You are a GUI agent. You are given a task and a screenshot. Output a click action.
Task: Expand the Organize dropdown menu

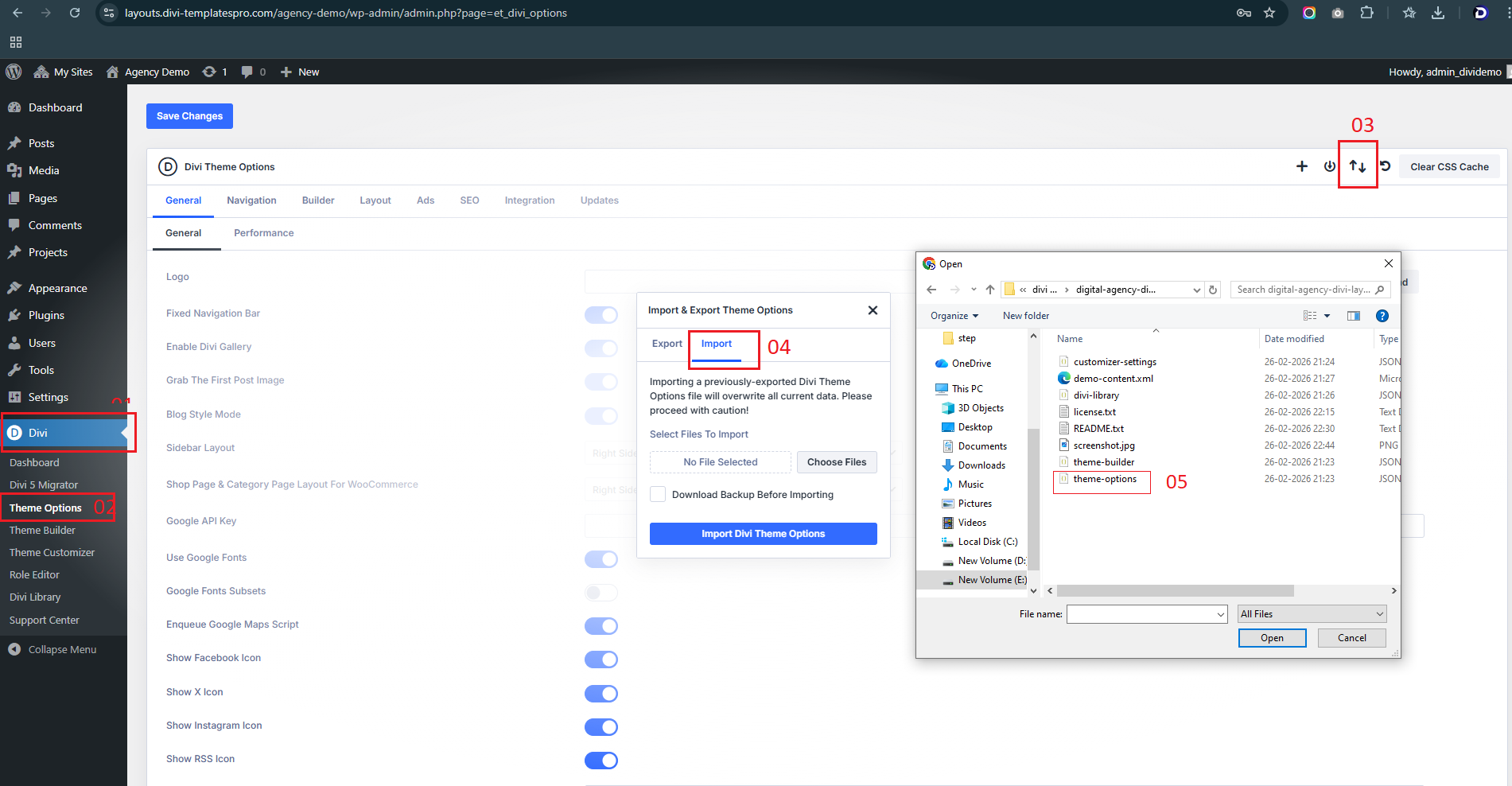(x=954, y=316)
